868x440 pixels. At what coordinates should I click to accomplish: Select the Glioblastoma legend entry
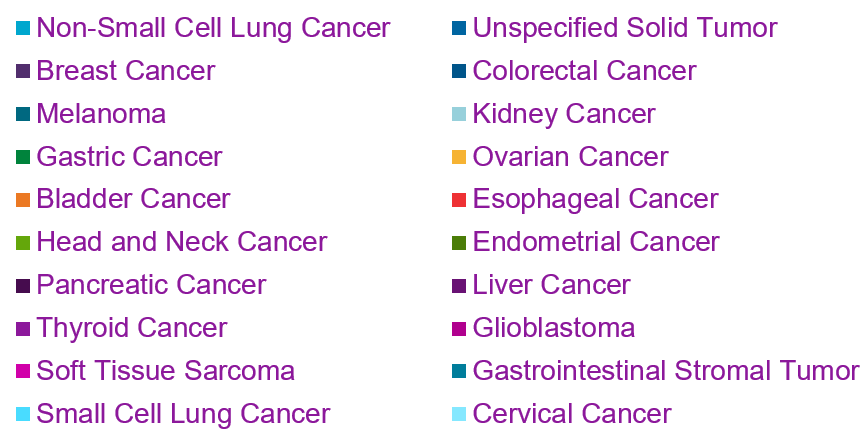[554, 328]
